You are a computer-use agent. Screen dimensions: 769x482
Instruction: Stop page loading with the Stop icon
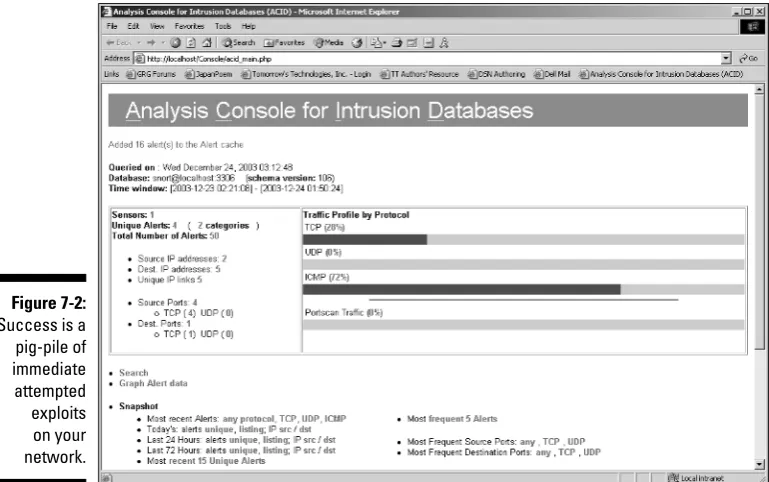(x=176, y=43)
